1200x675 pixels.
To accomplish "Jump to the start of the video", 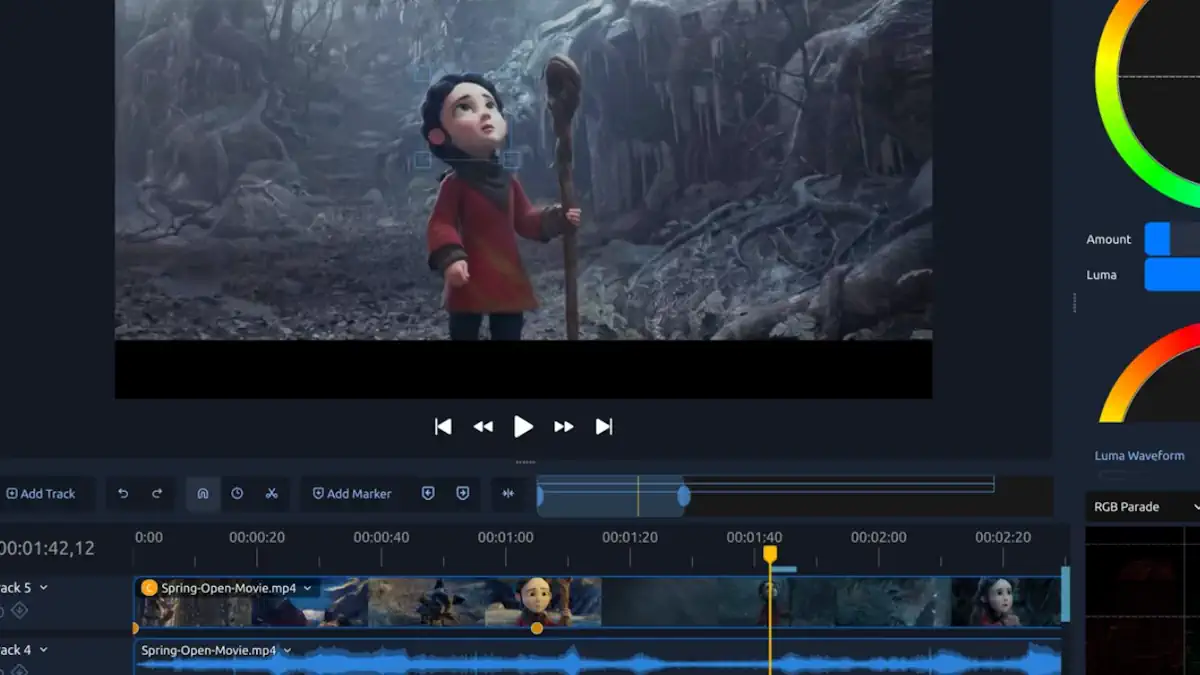I will [443, 427].
